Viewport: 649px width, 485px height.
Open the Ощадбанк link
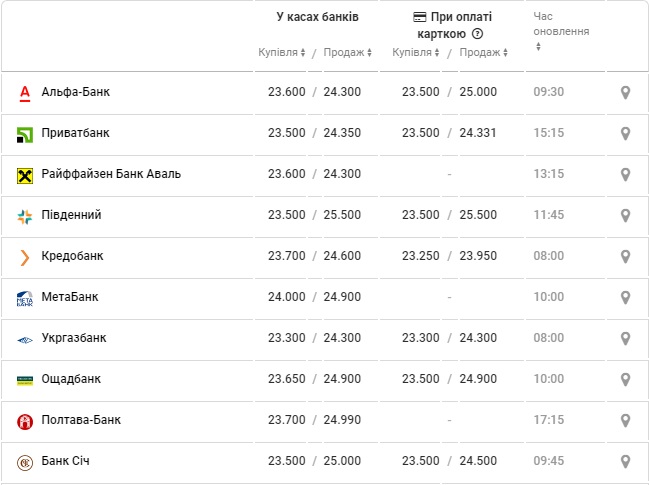tap(71, 379)
